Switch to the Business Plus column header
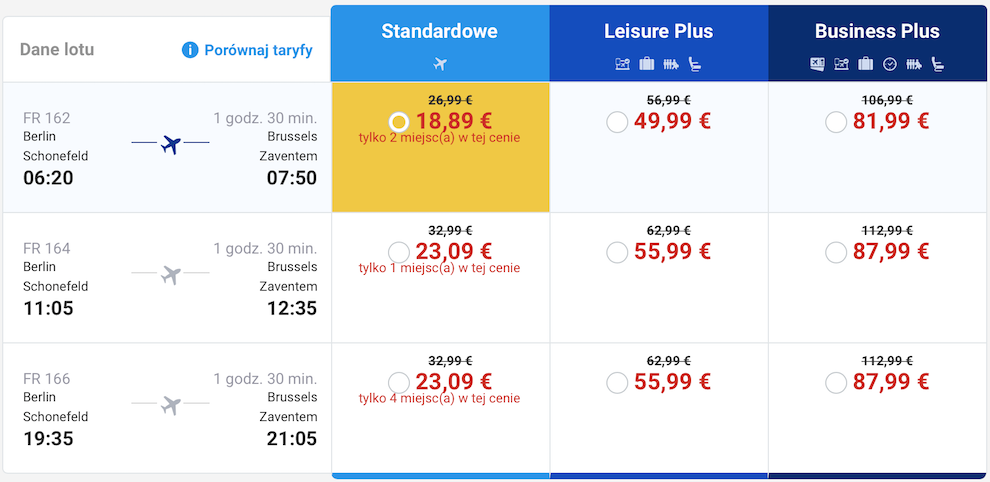 (x=878, y=44)
